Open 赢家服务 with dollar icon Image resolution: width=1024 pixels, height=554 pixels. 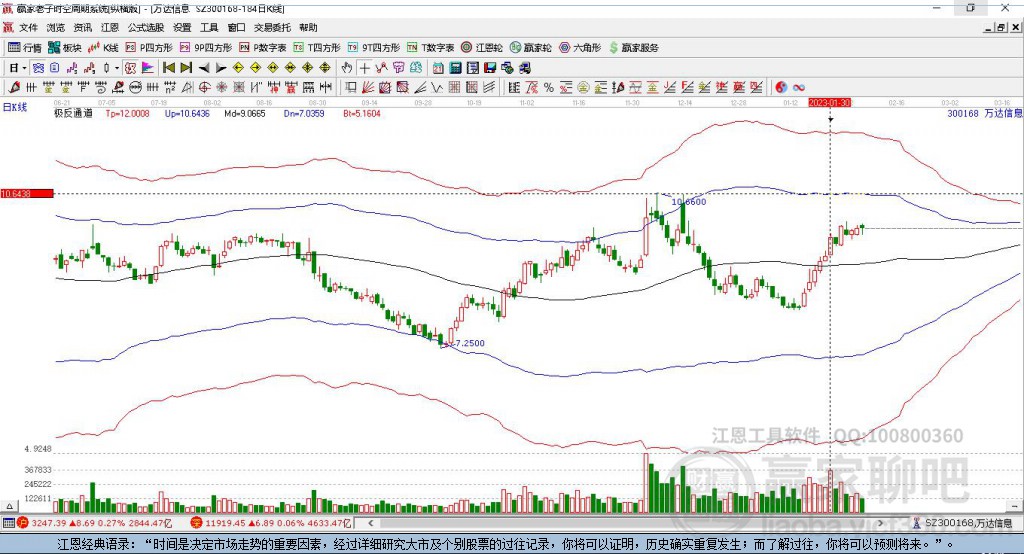point(633,48)
